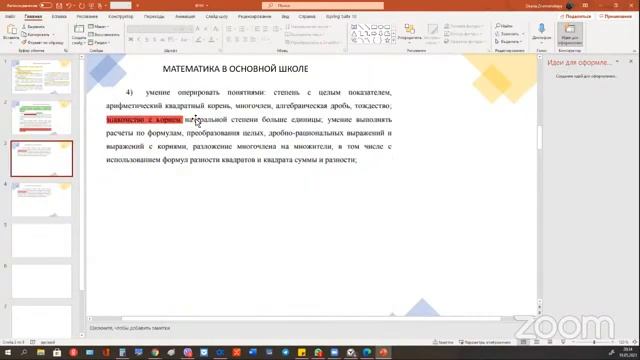Select slide 1 thumbnail
Viewport: 640px width, 360px height.
(x=41, y=77)
